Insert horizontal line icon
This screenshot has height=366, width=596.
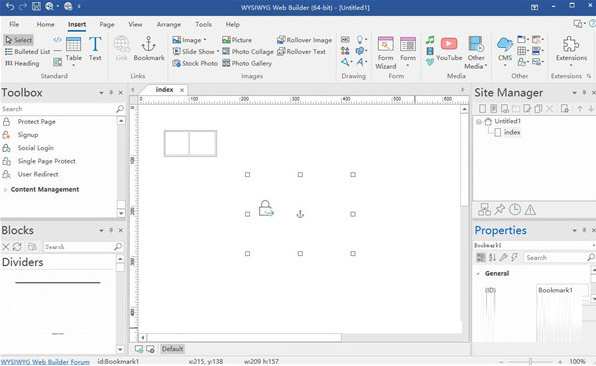[57, 51]
